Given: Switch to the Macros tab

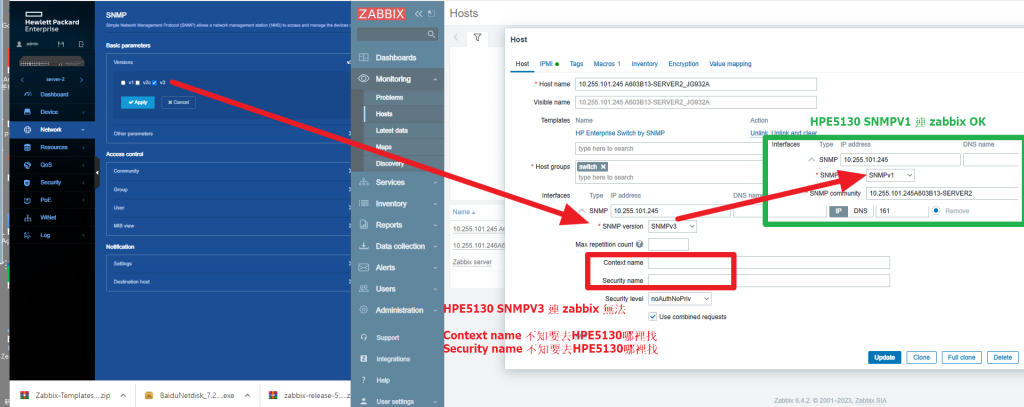Looking at the screenshot, I should 607,64.
